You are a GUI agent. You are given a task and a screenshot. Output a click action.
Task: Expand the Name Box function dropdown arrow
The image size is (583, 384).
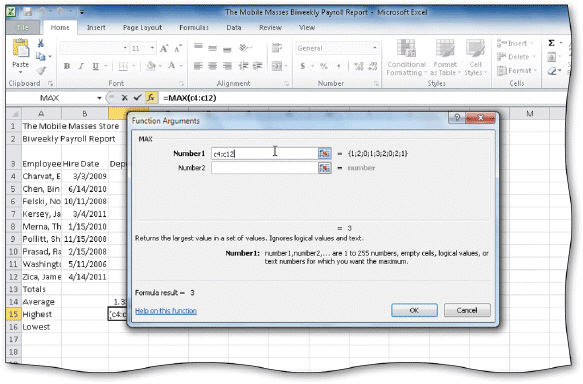(99, 98)
